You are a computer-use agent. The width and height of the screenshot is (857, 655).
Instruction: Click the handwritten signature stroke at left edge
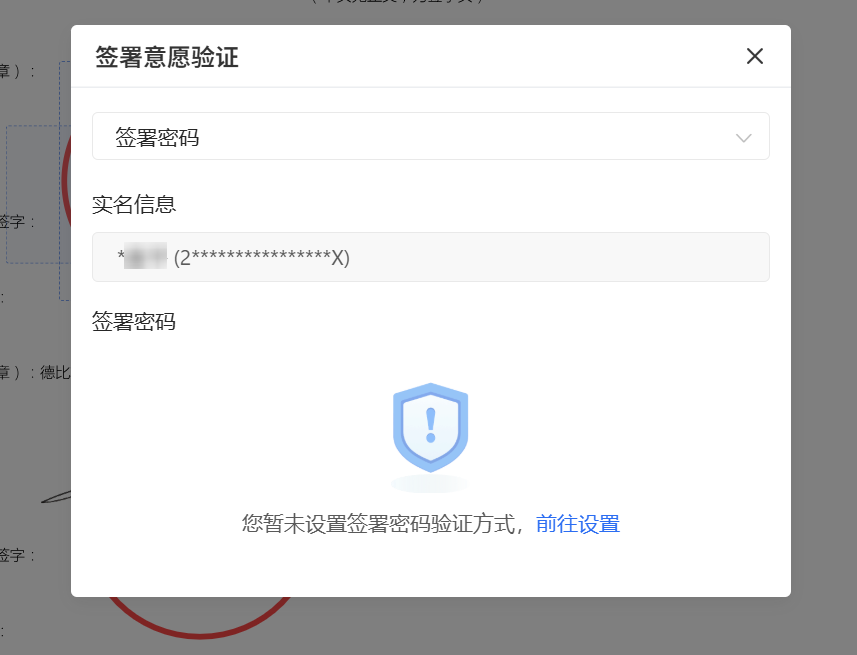[x=56, y=497]
